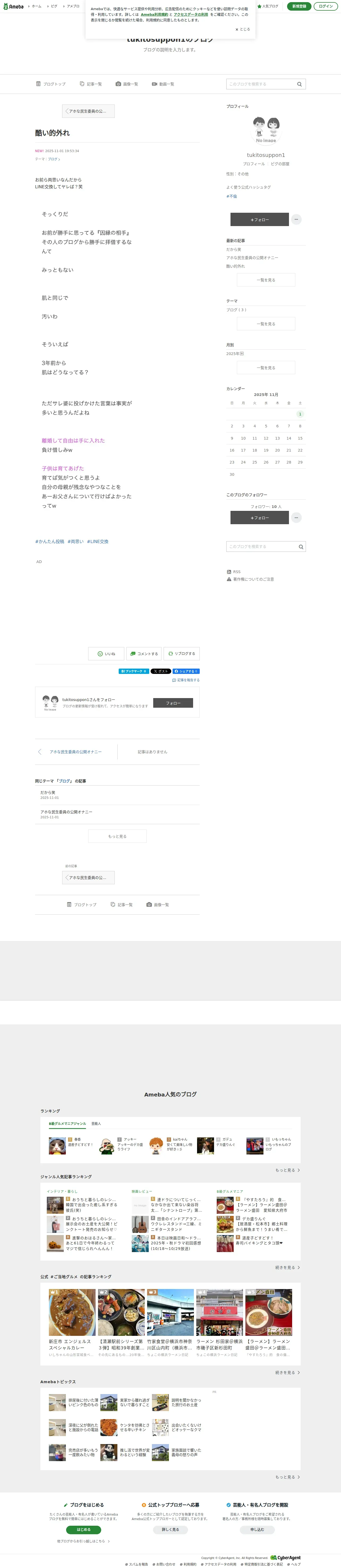Open the #LINE交換 hashtag
The image size is (341, 1568).
97,541
